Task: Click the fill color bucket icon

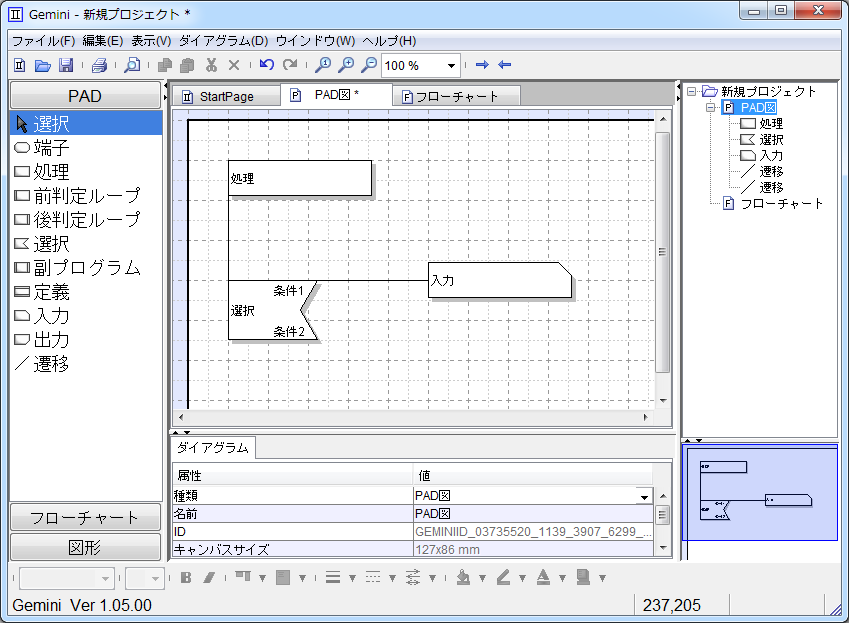Action: (x=463, y=578)
